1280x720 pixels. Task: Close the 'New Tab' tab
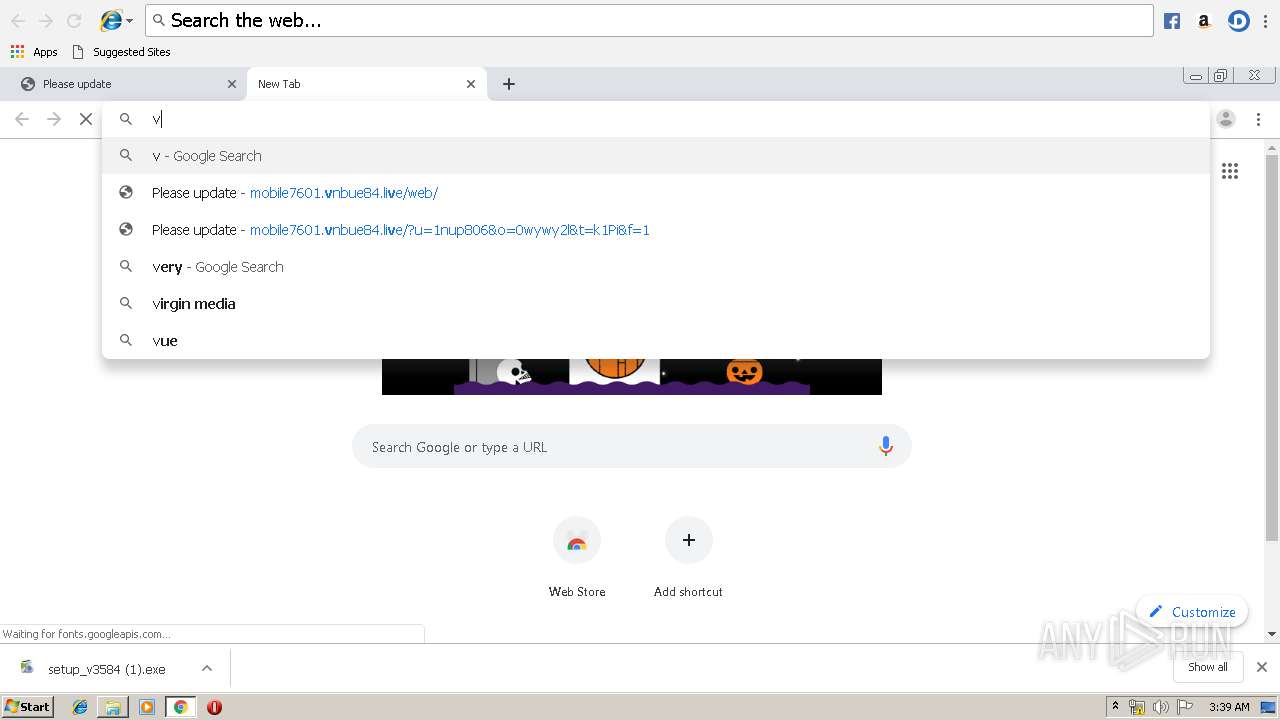click(471, 84)
